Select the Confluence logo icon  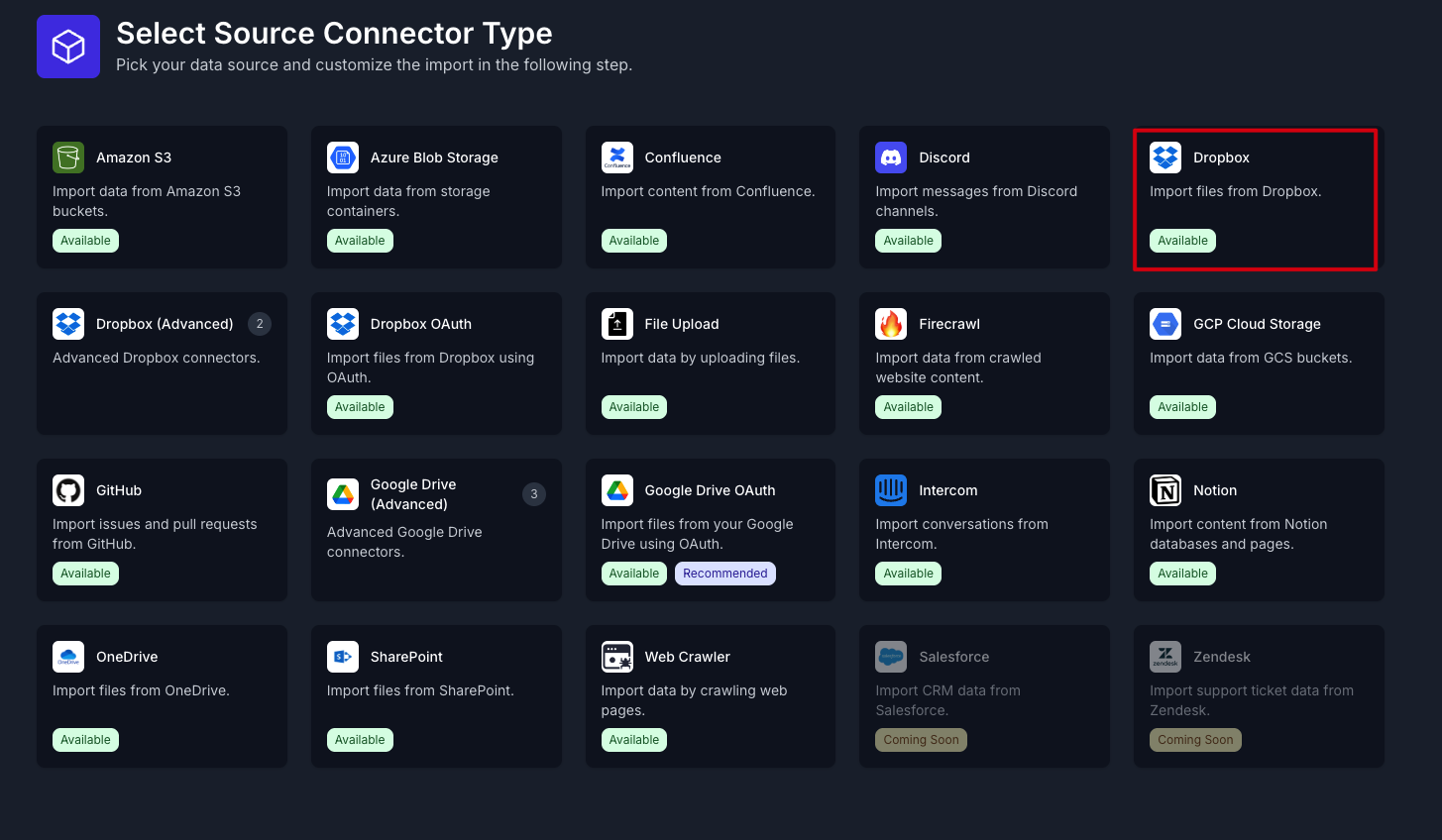tap(617, 157)
